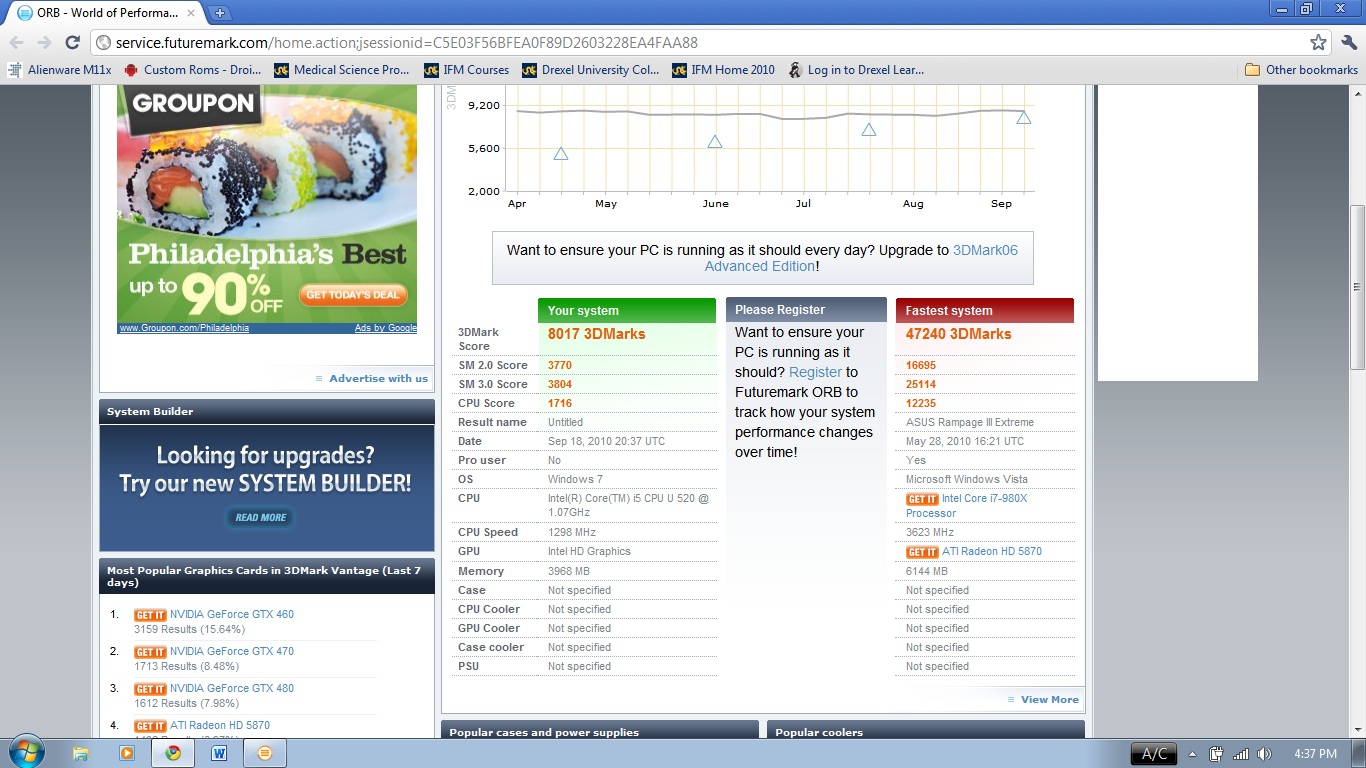This screenshot has width=1366, height=768.
Task: Open Microsoft Word from the taskbar
Action: [219, 753]
